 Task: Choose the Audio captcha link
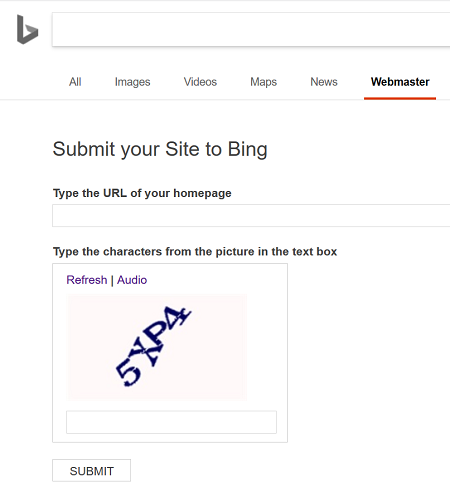click(x=132, y=280)
